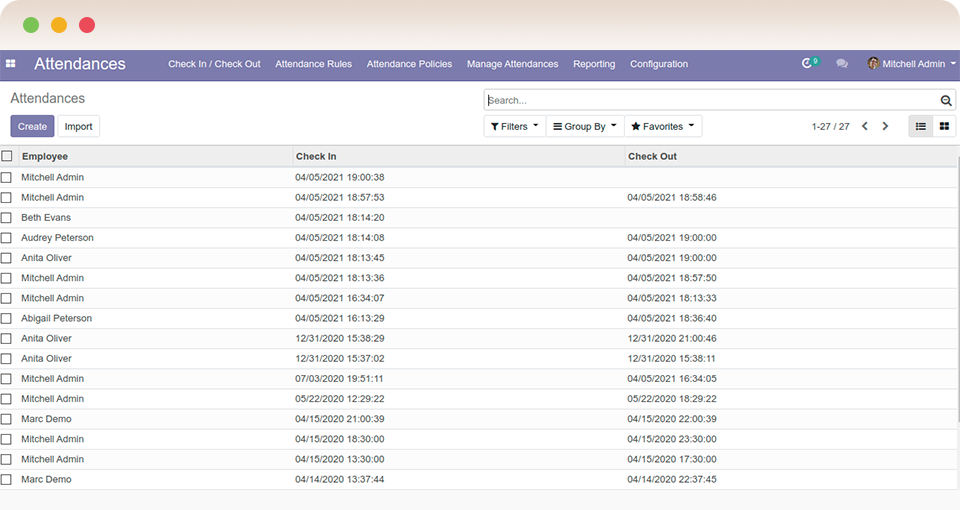Open Configuration menu

click(659, 64)
